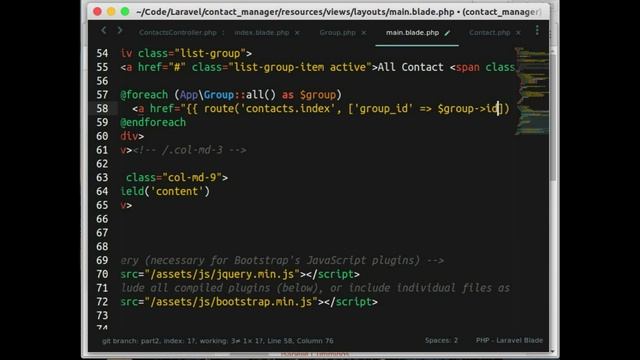Close the index.blade.php tab
Viewport: 640px width, 360px height.
coord(297,33)
